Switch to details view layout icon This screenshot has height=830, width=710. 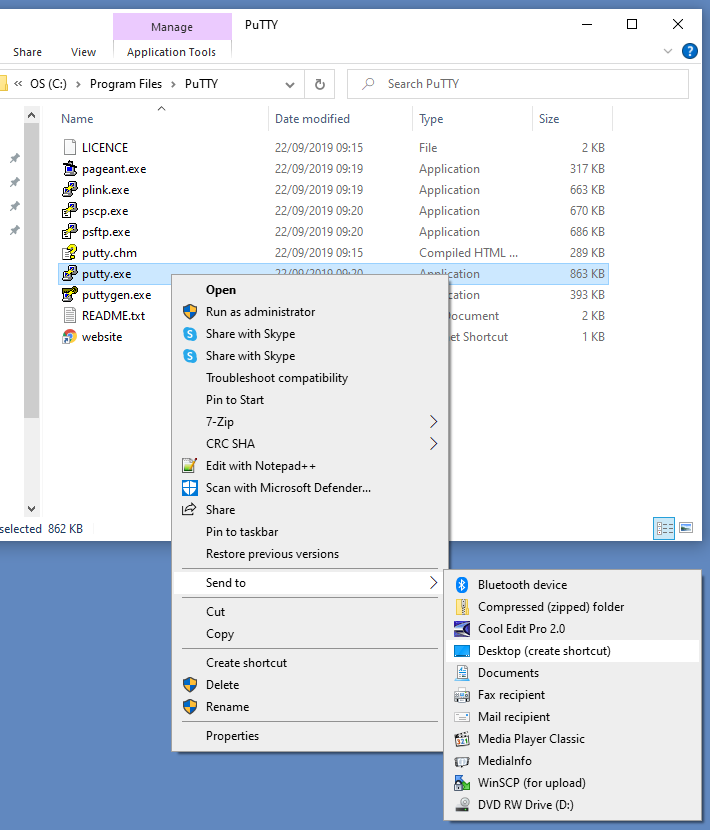click(x=664, y=528)
